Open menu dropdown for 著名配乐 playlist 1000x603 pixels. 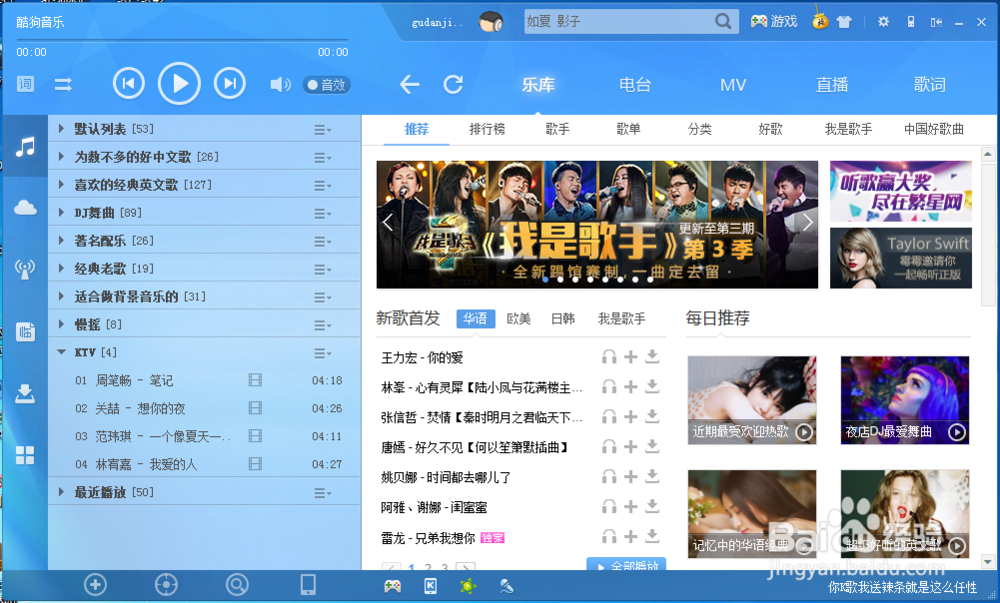323,242
